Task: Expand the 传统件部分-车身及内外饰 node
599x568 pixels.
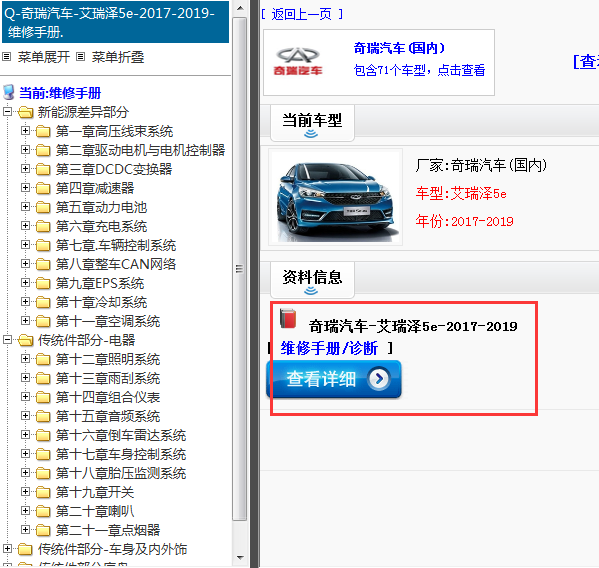Action: tap(7, 549)
